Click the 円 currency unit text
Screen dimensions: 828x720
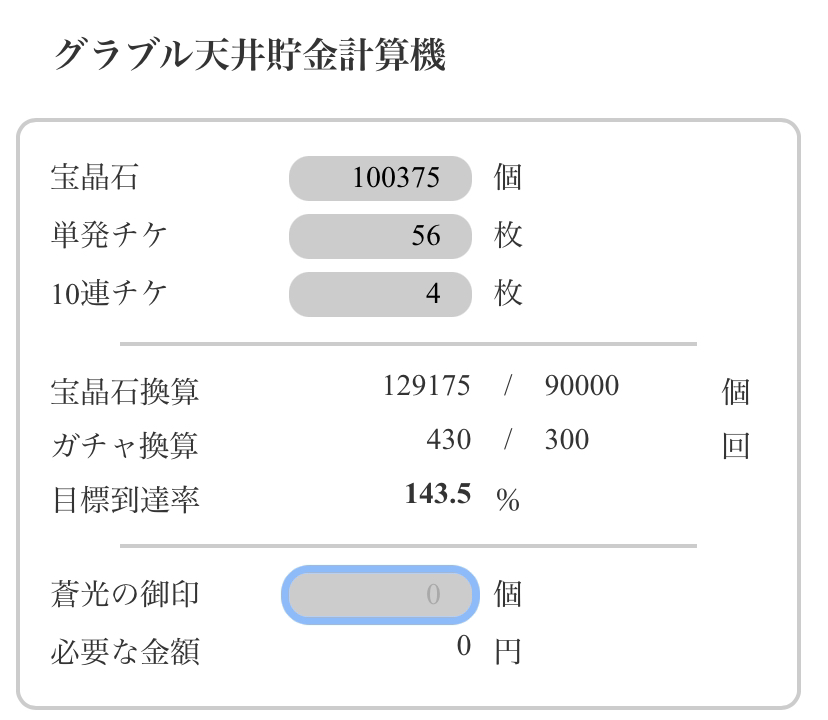(x=508, y=652)
